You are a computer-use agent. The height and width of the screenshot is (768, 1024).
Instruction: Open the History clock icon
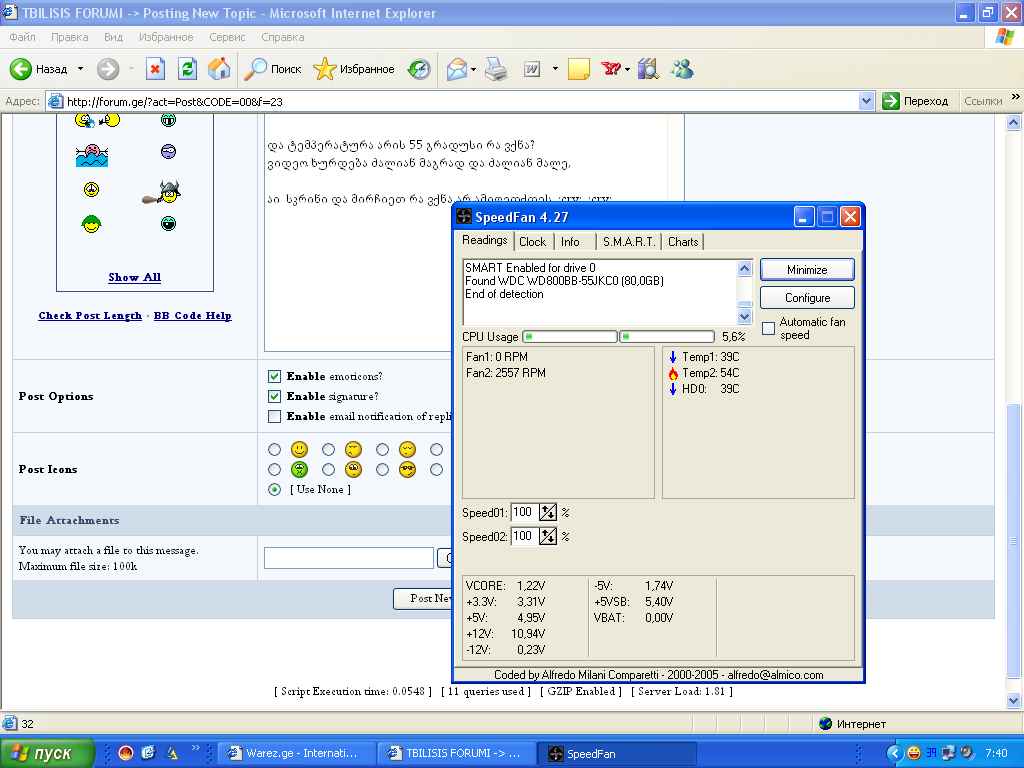point(419,69)
